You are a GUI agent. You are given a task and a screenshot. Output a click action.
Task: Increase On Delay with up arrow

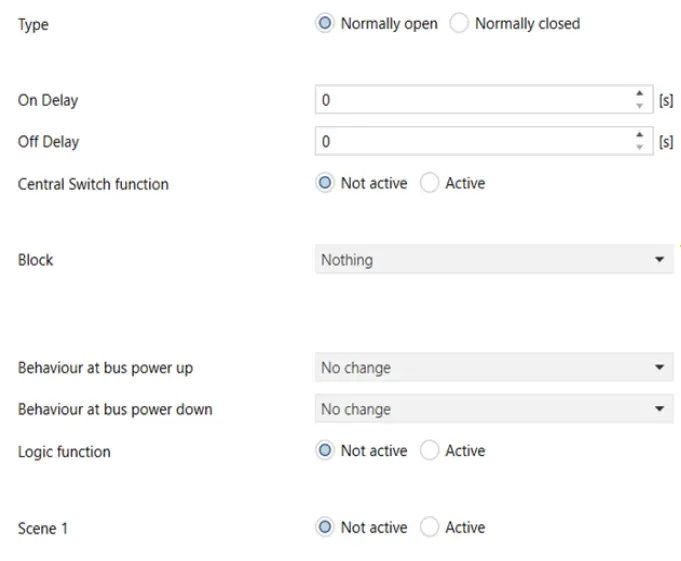[x=640, y=95]
